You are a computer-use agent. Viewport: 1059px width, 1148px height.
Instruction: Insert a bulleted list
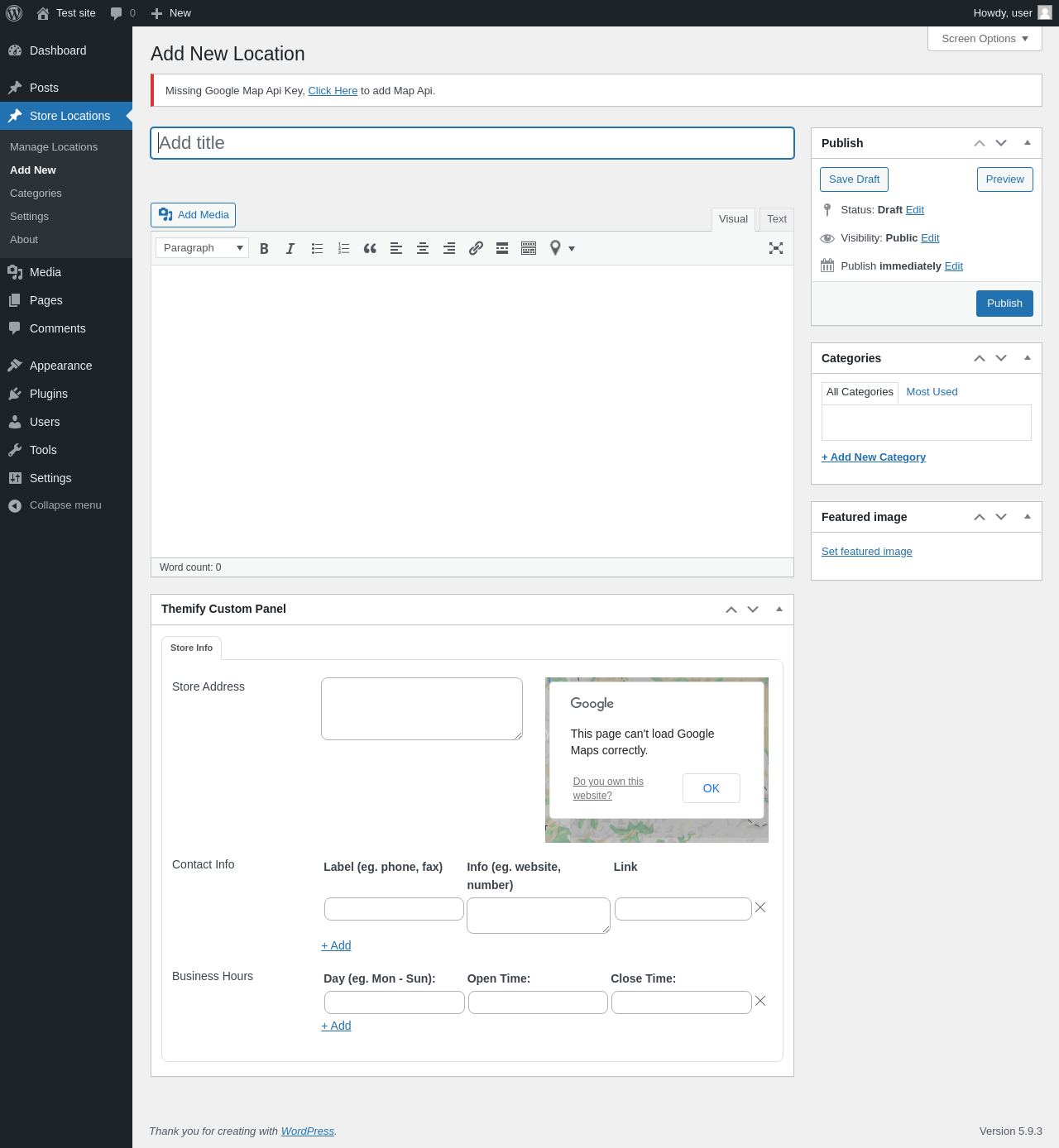317,248
